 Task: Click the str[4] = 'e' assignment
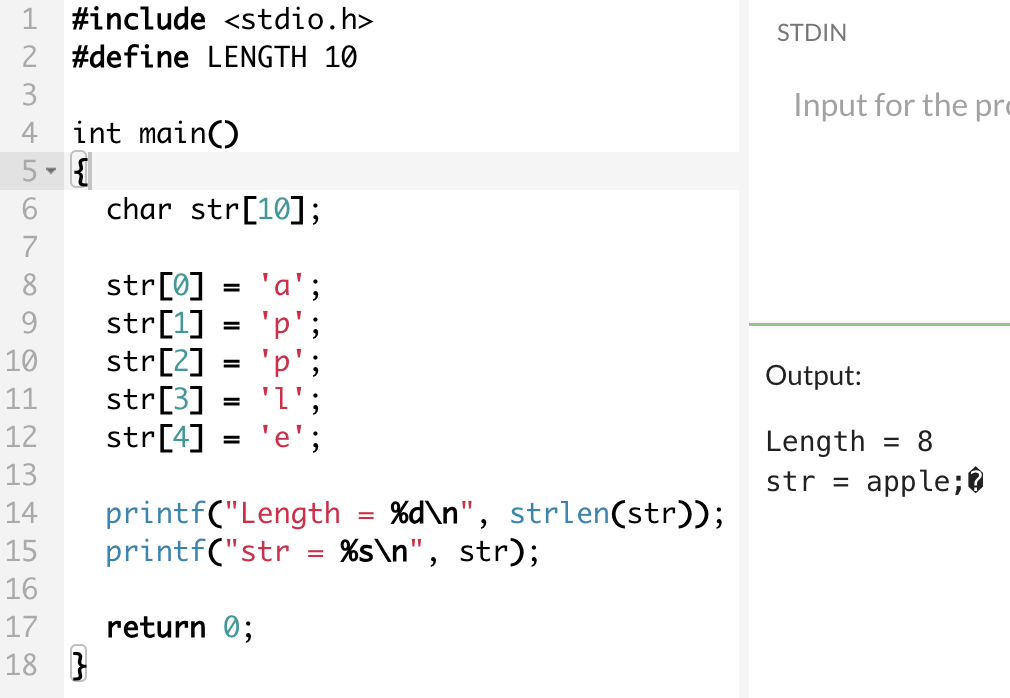pyautogui.click(x=213, y=438)
